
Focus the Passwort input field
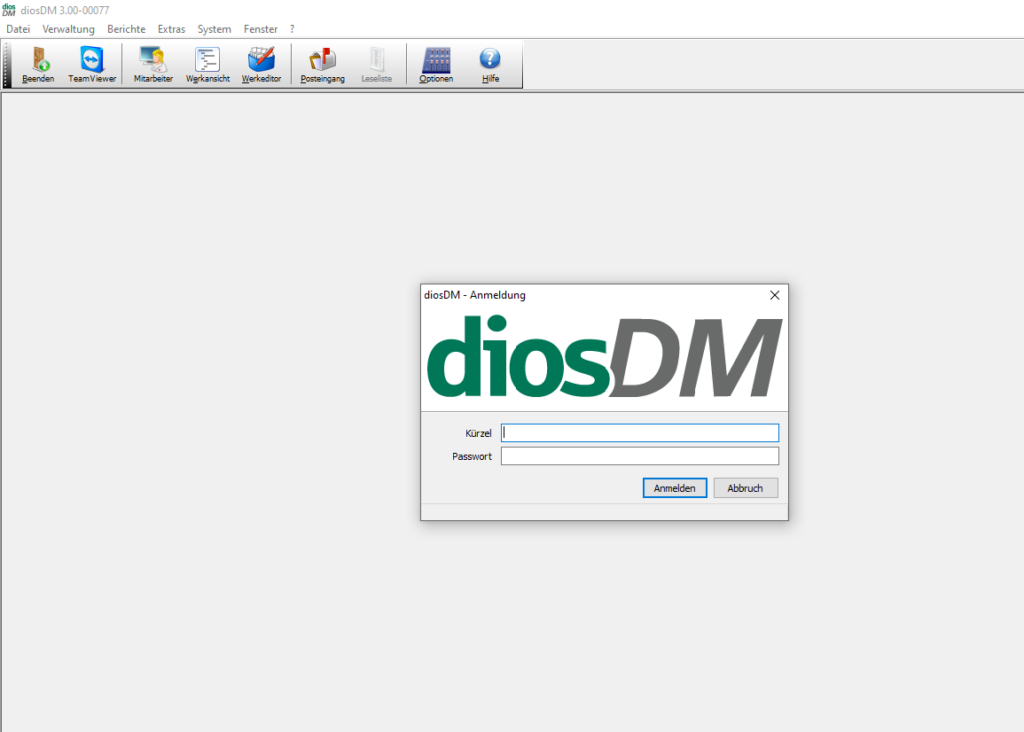click(x=640, y=456)
